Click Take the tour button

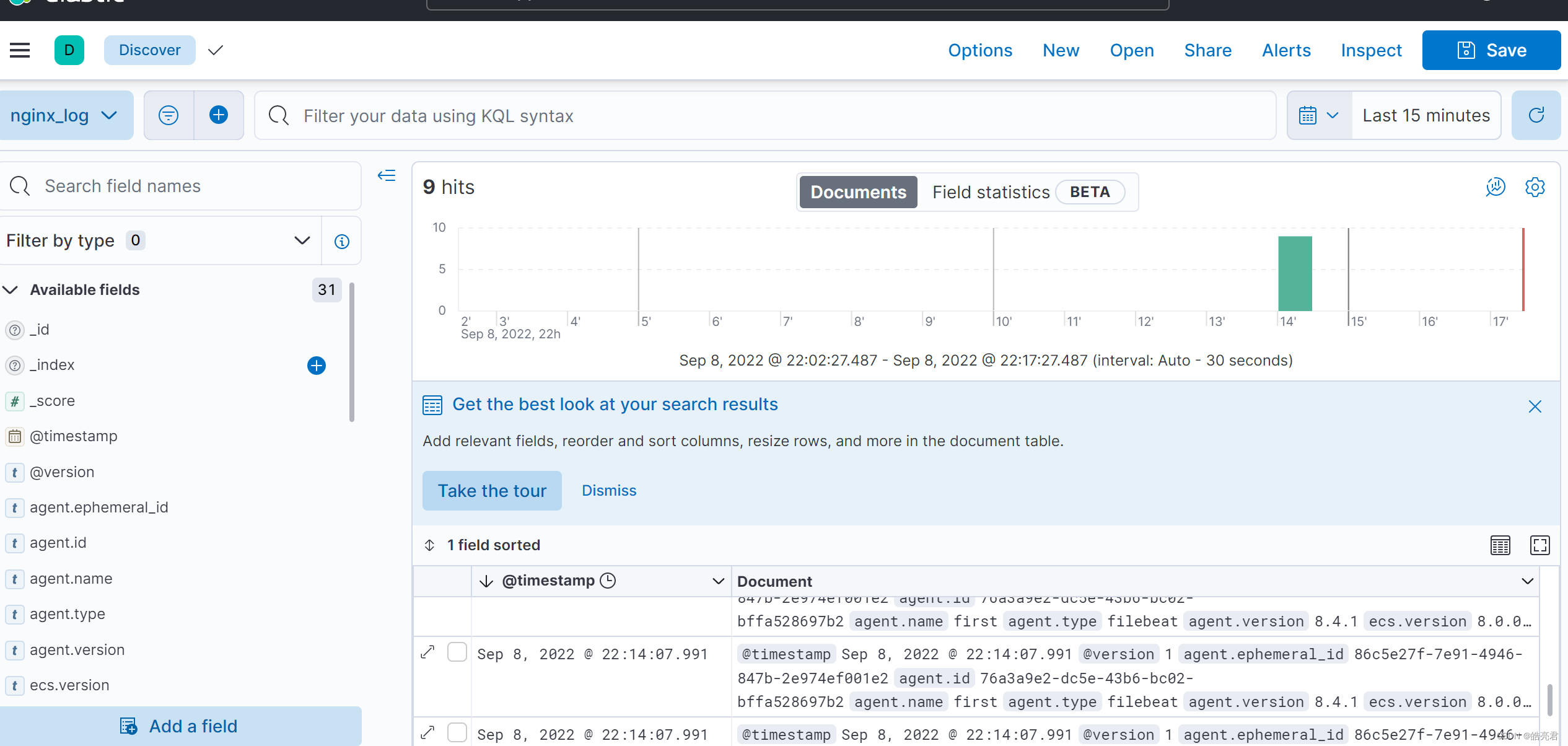pyautogui.click(x=492, y=491)
